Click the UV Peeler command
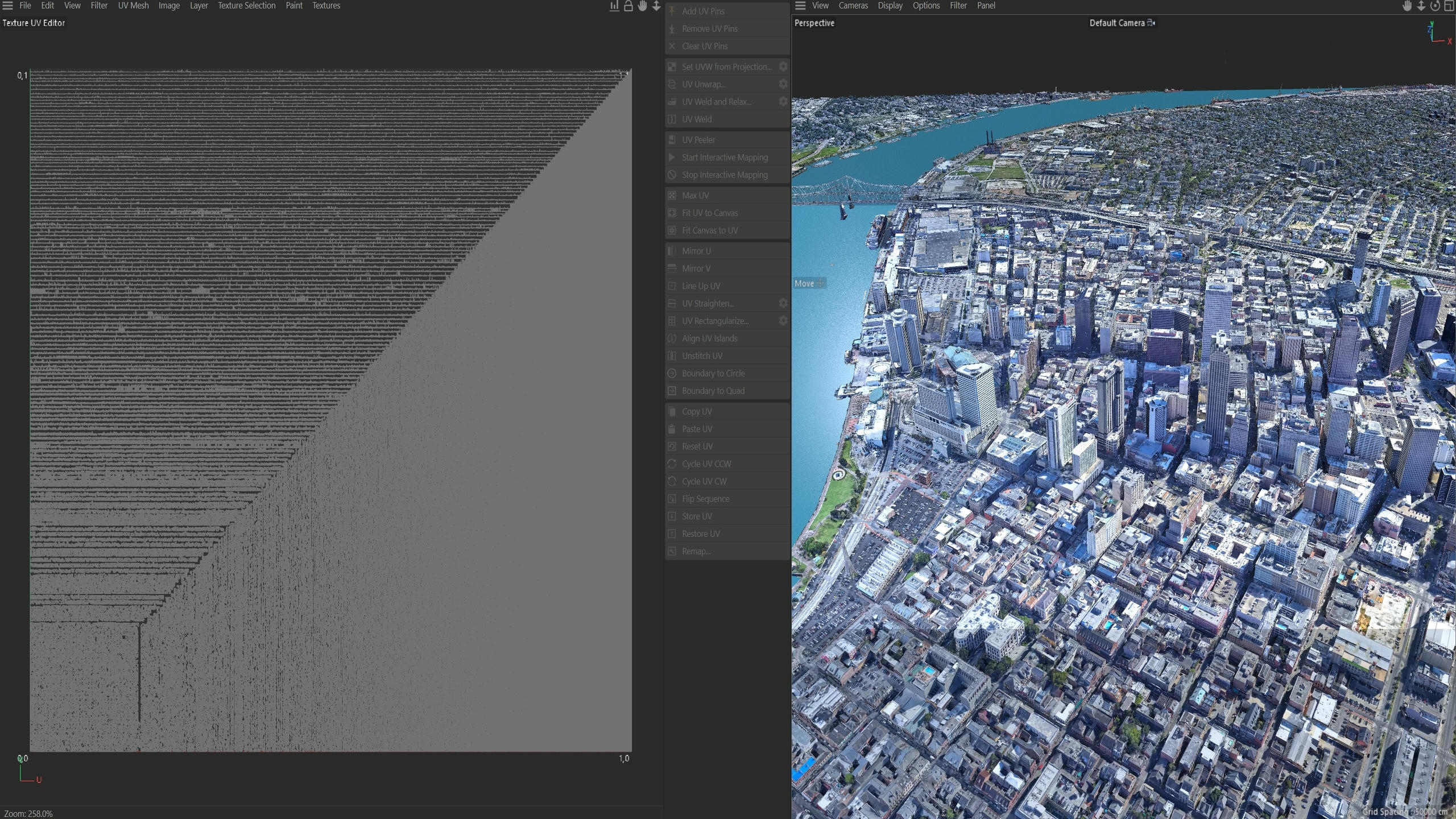1456x819 pixels. (727, 140)
